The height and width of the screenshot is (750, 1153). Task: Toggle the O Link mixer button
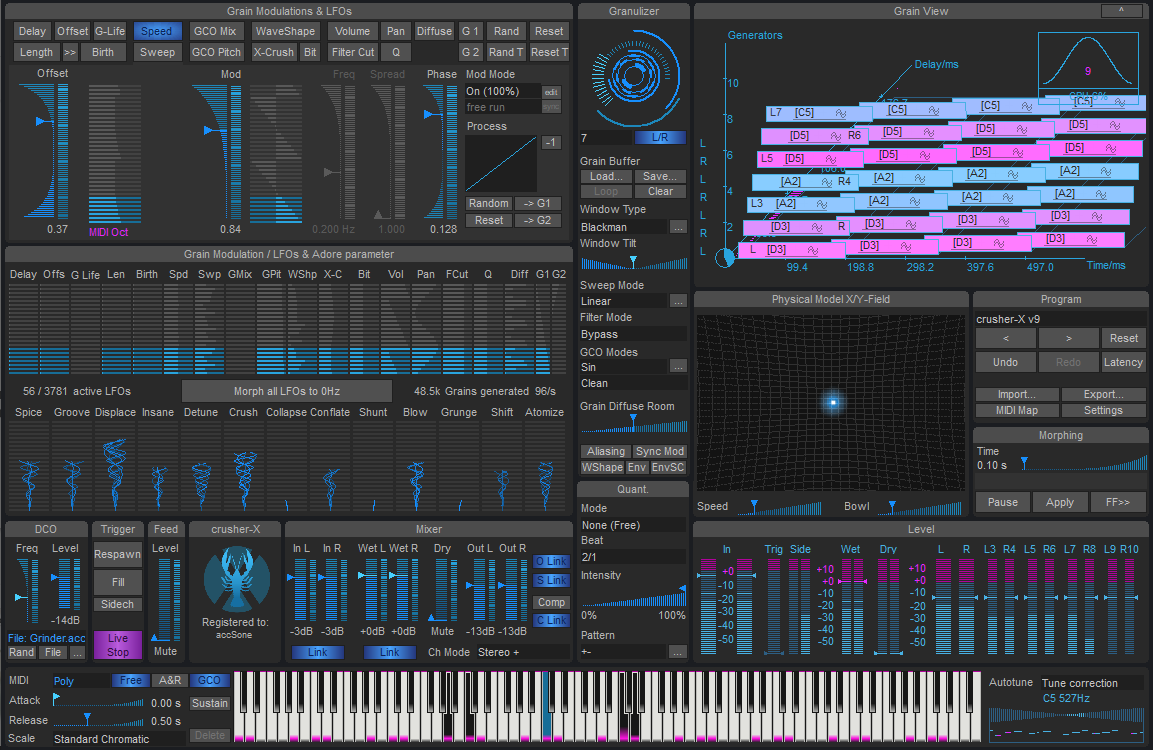click(x=550, y=561)
